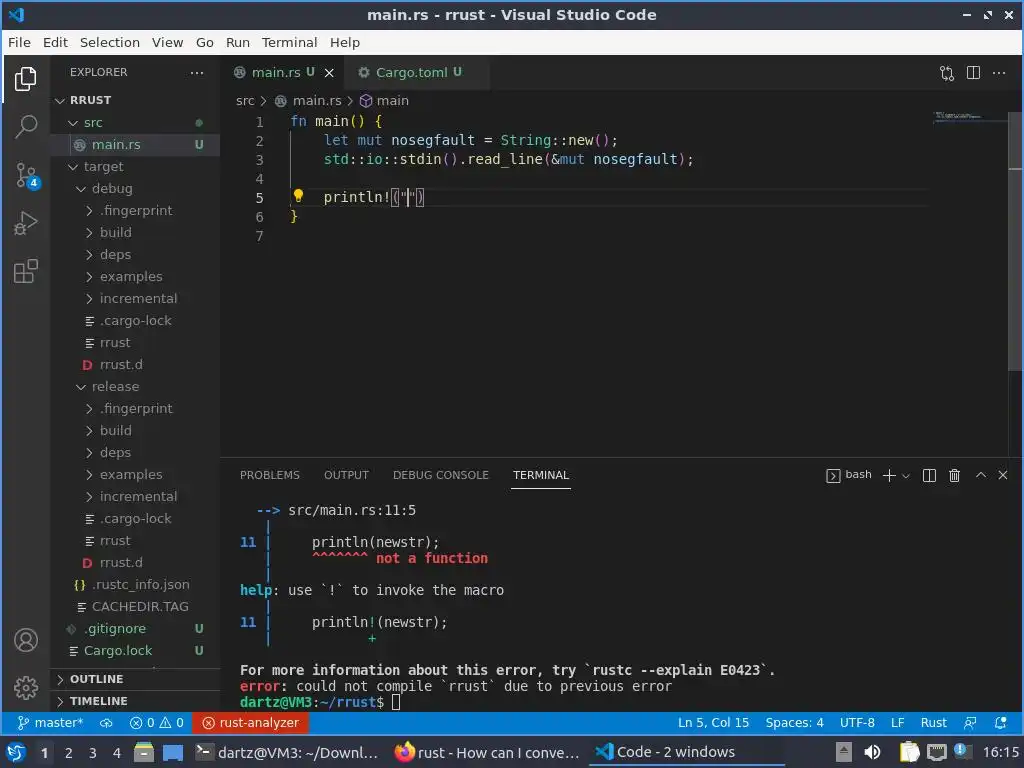Click the editor vertical scrollbar
Image resolution: width=1024 pixels, height=768 pixels.
click(1016, 242)
